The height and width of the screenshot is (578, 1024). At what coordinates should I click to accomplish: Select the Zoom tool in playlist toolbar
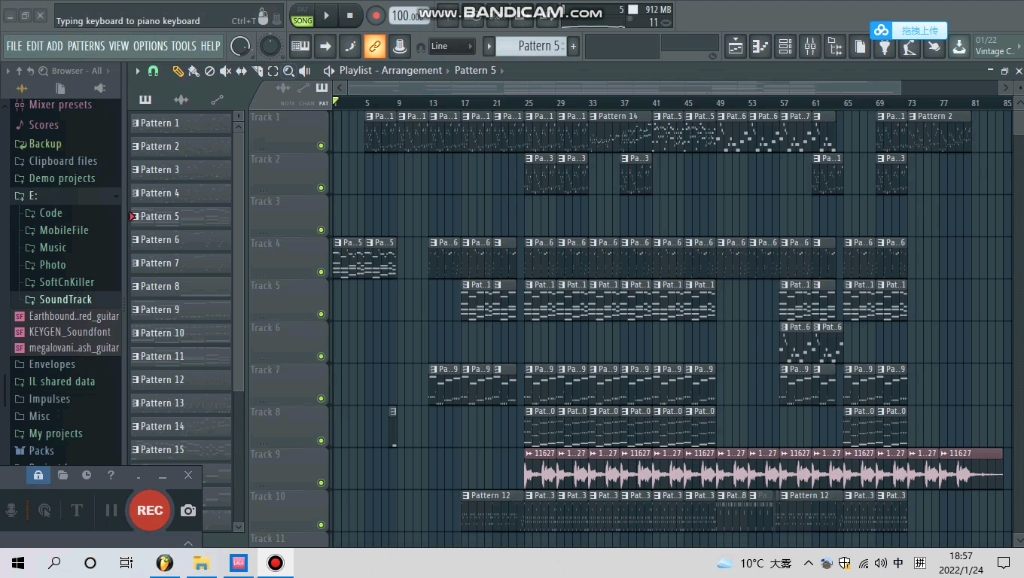pyautogui.click(x=289, y=71)
